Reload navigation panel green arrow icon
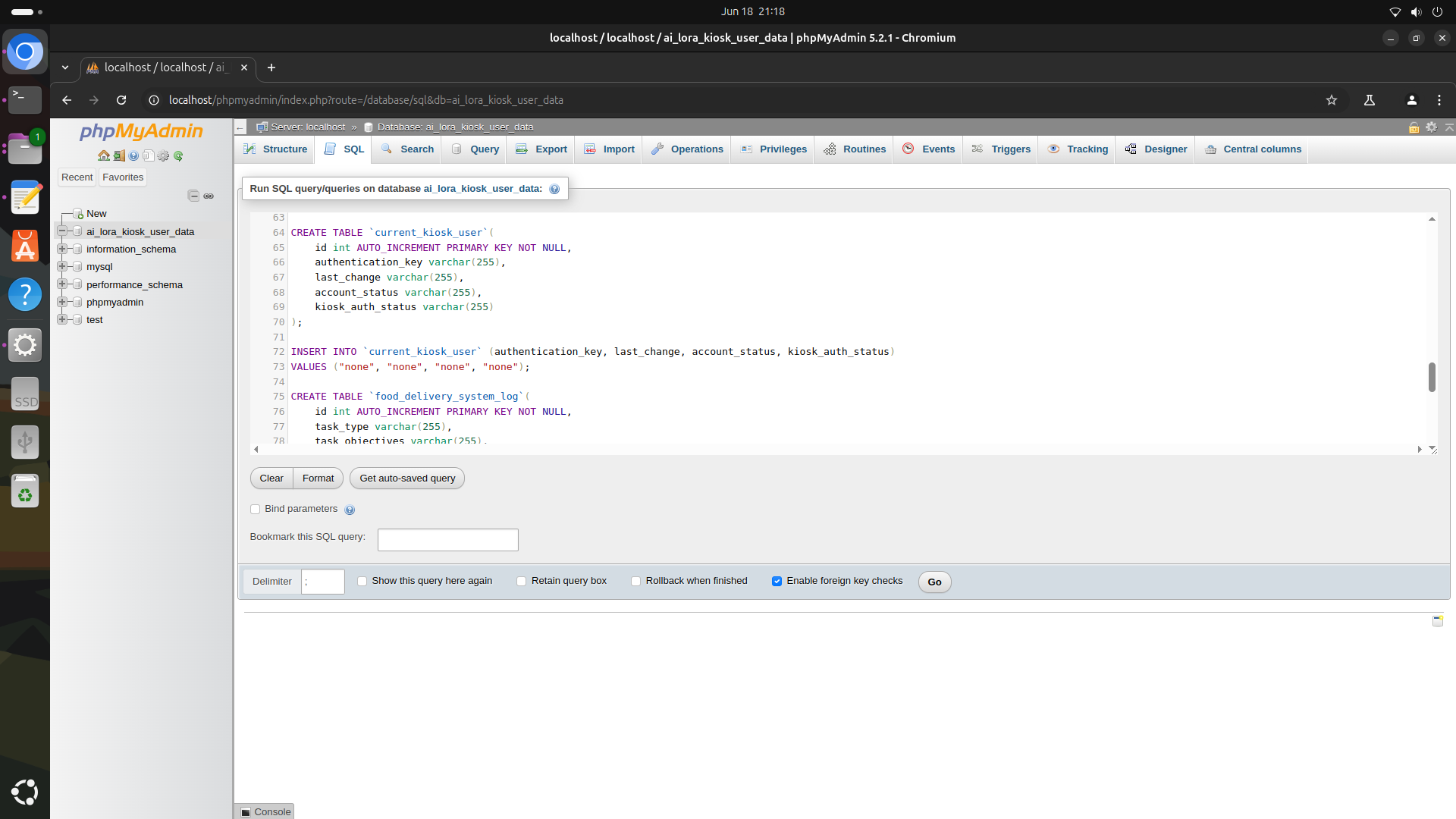The width and height of the screenshot is (1456, 819). (x=178, y=156)
